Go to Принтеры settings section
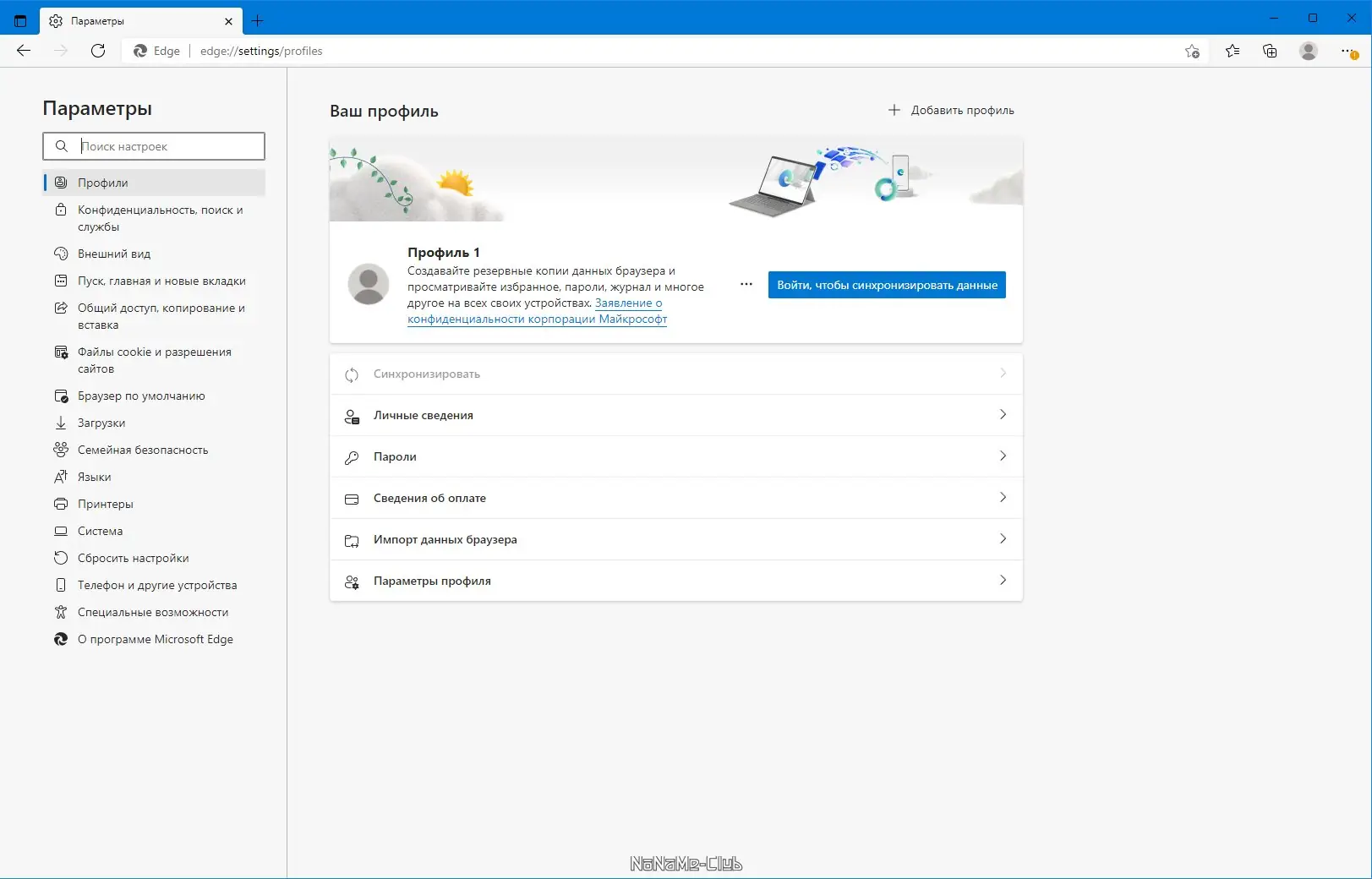The width and height of the screenshot is (1372, 879). [x=154, y=504]
